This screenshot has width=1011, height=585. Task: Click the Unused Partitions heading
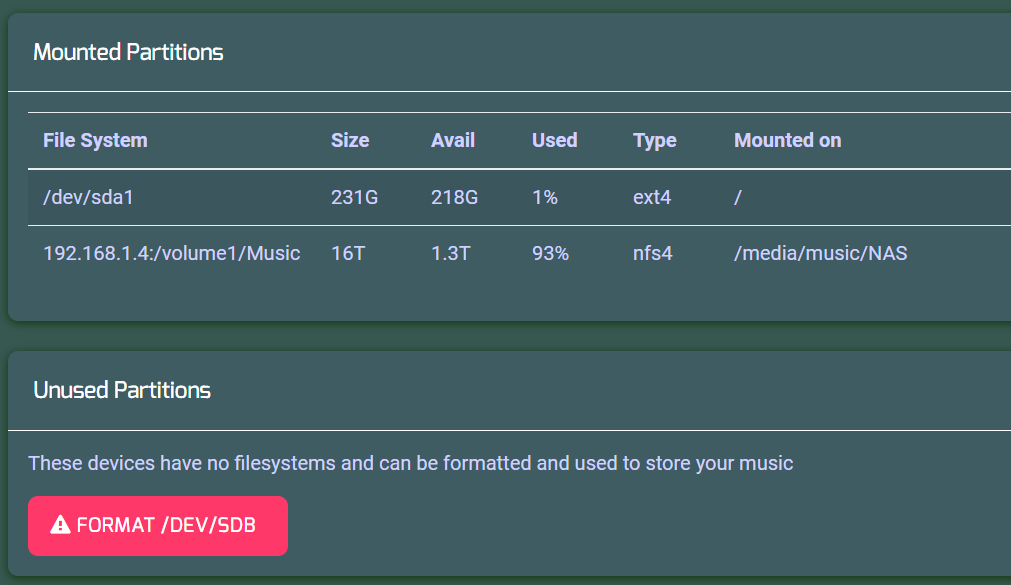click(x=122, y=390)
